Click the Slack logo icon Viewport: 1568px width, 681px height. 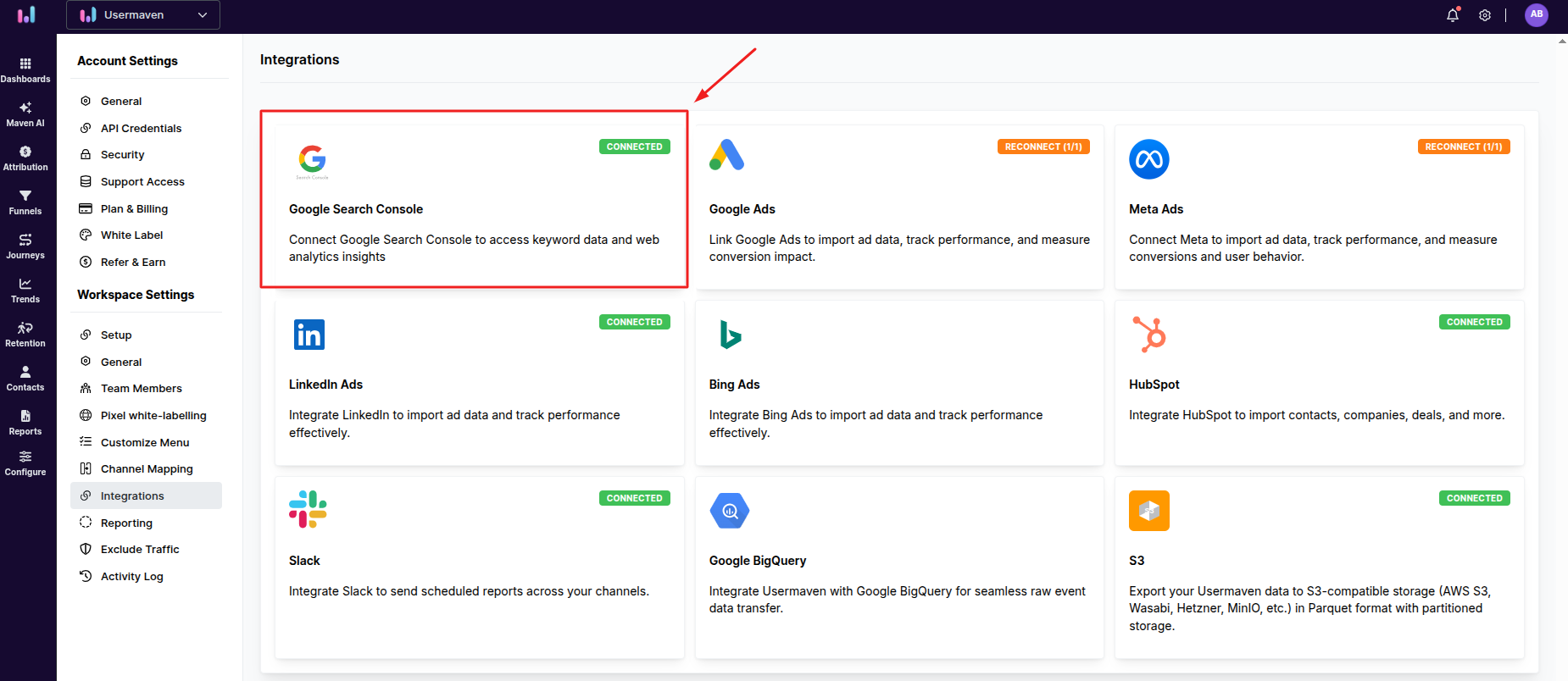(308, 509)
